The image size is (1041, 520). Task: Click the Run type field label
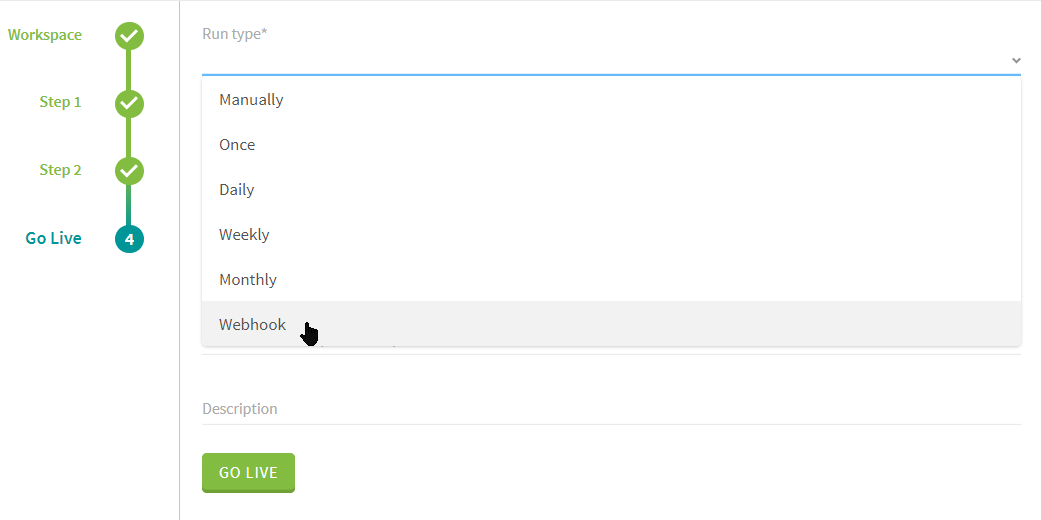234,34
